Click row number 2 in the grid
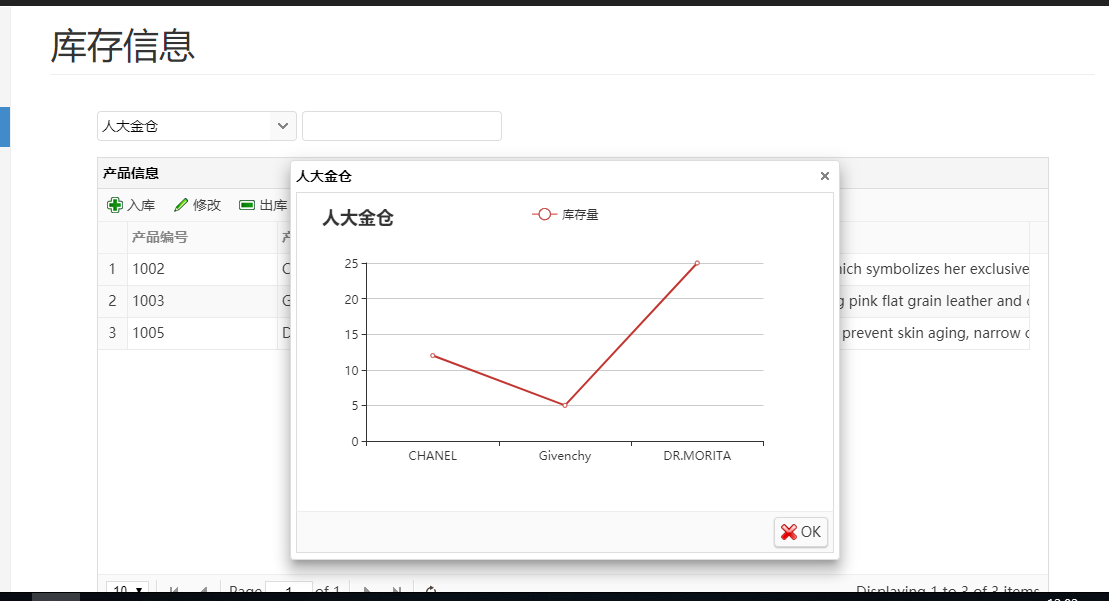The image size is (1109, 601). click(x=112, y=300)
